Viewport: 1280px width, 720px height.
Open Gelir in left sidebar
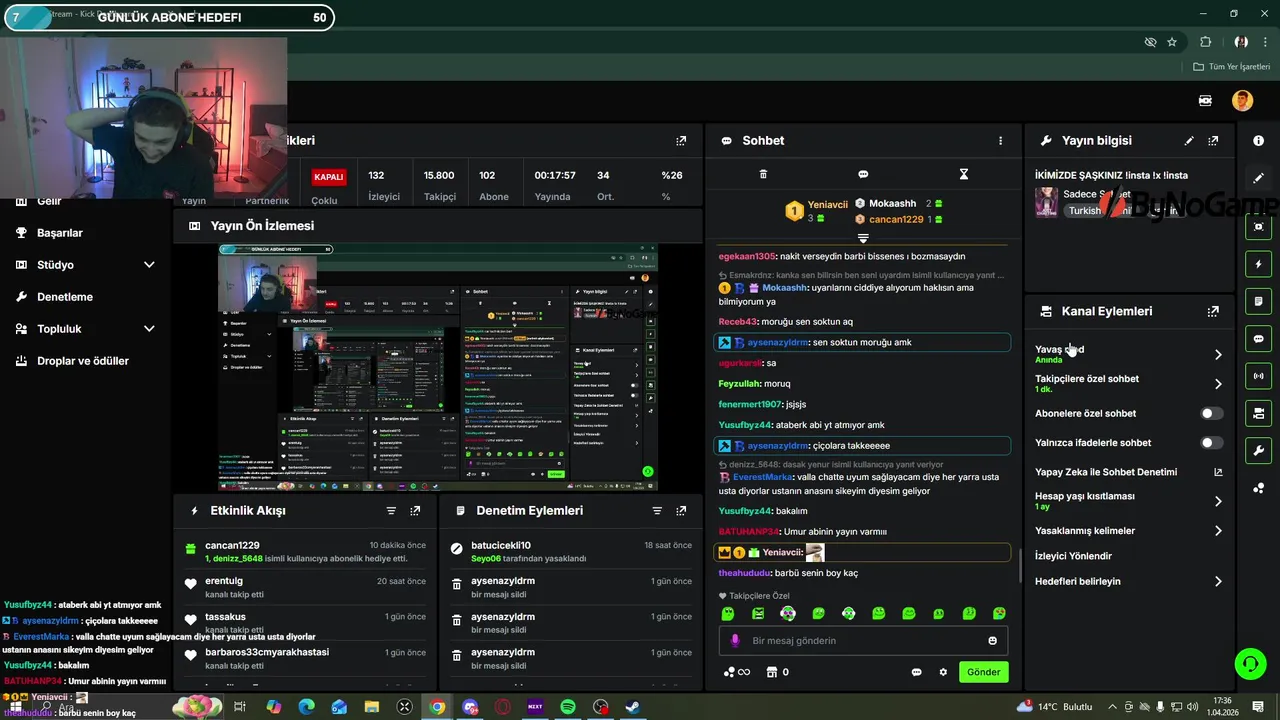49,201
